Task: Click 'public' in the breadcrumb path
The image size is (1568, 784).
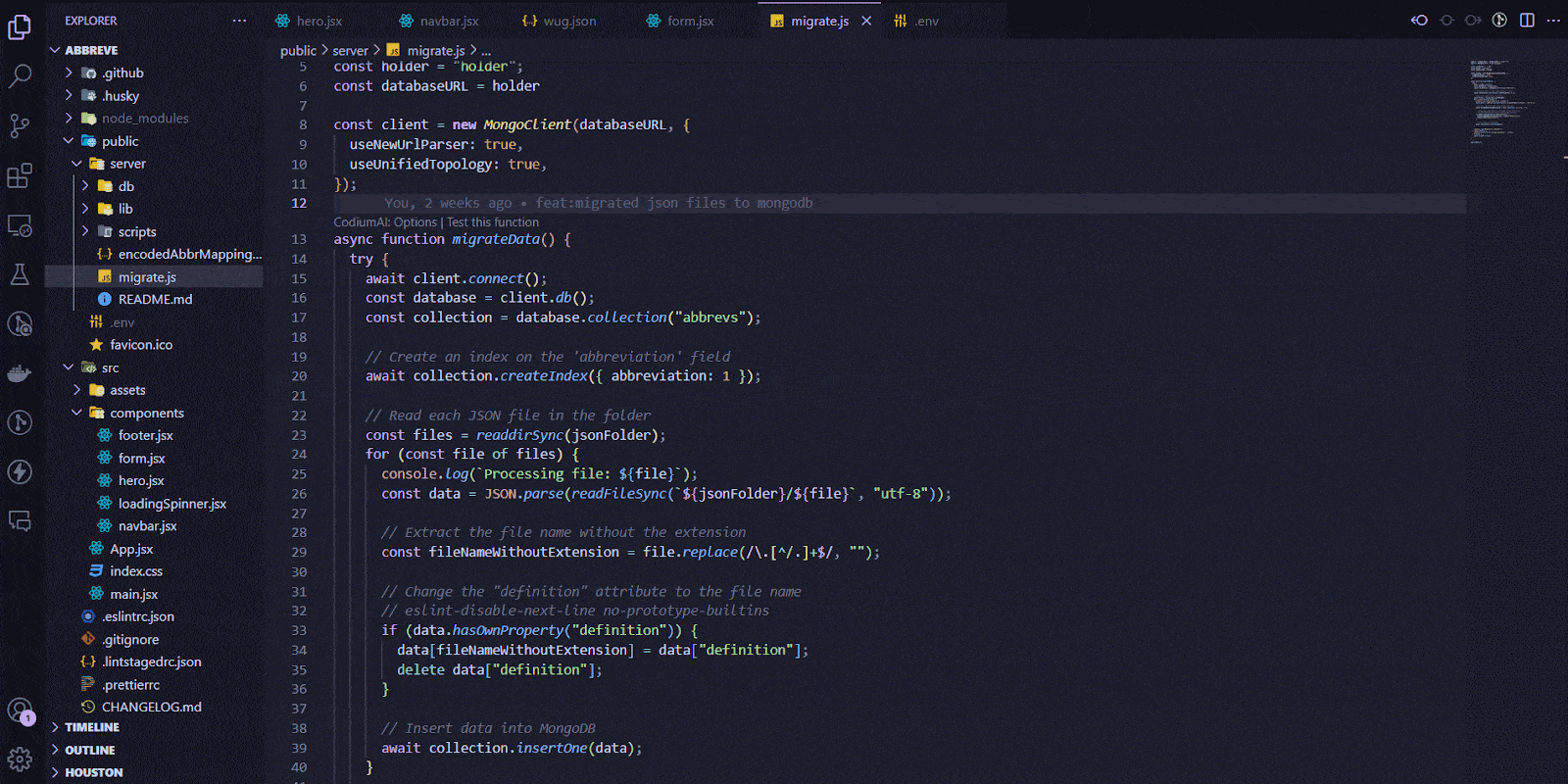Action: pos(298,51)
